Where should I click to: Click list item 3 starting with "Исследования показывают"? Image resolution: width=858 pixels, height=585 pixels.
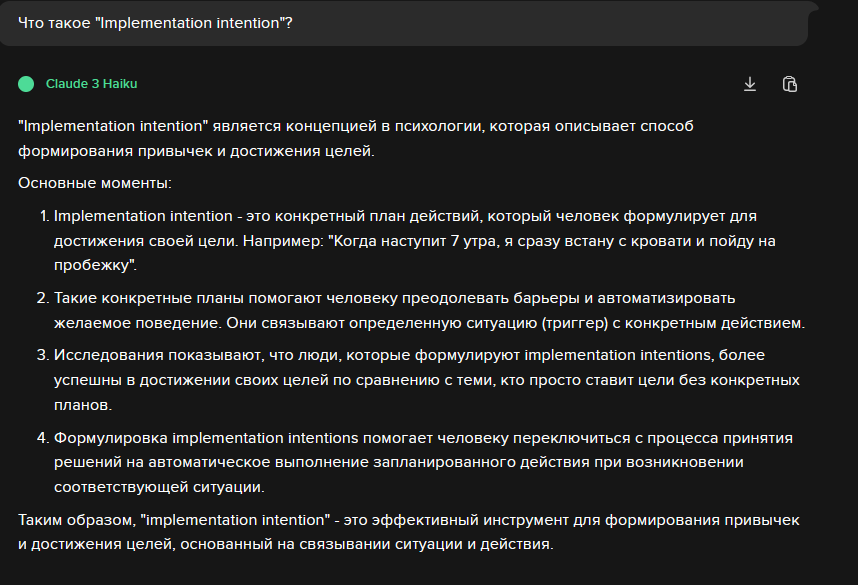pyautogui.click(x=400, y=355)
